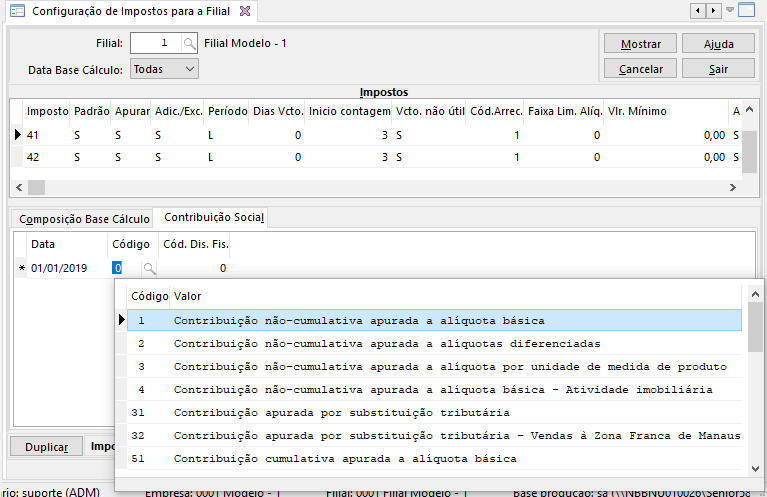Click the Imposto column header
Image resolution: width=767 pixels, height=497 pixels.
47,111
